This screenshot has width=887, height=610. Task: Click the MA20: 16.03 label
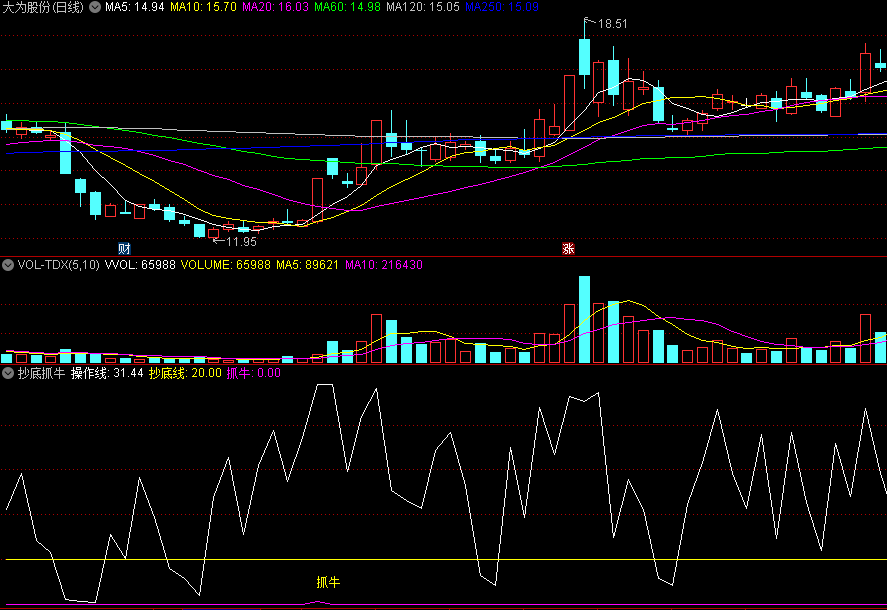pyautogui.click(x=275, y=7)
